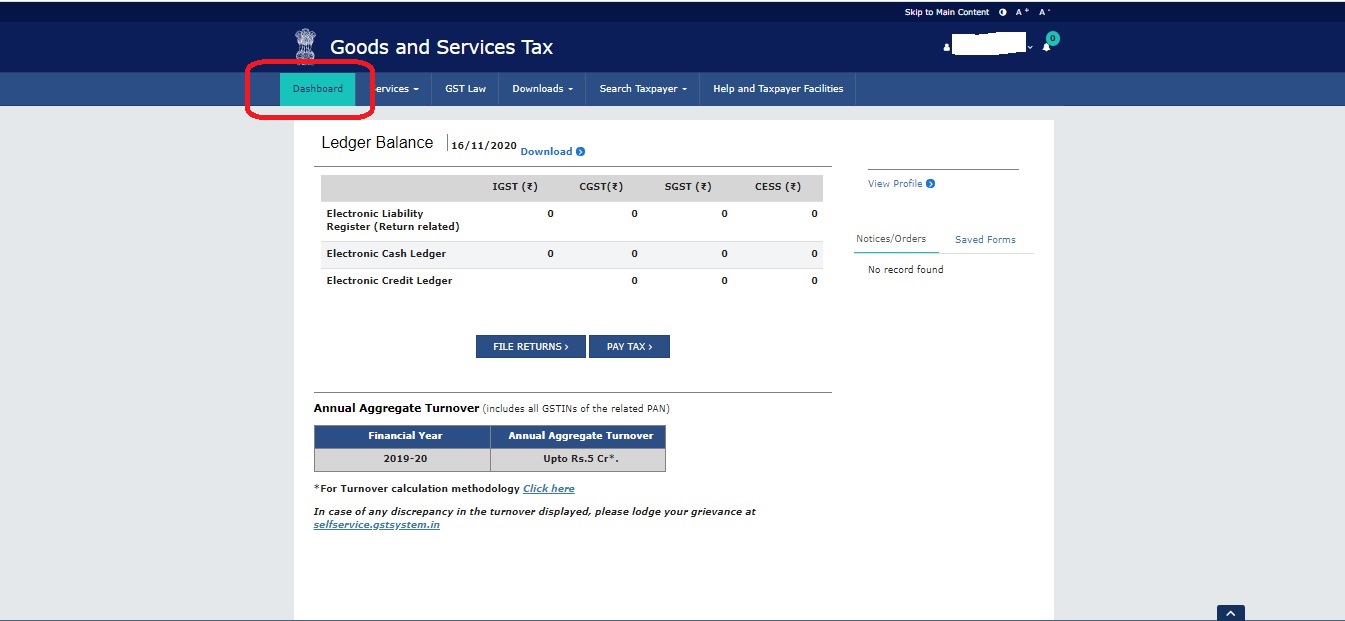Click the scroll-to-top arrow icon
Image resolution: width=1345 pixels, height=621 pixels.
(x=1230, y=613)
